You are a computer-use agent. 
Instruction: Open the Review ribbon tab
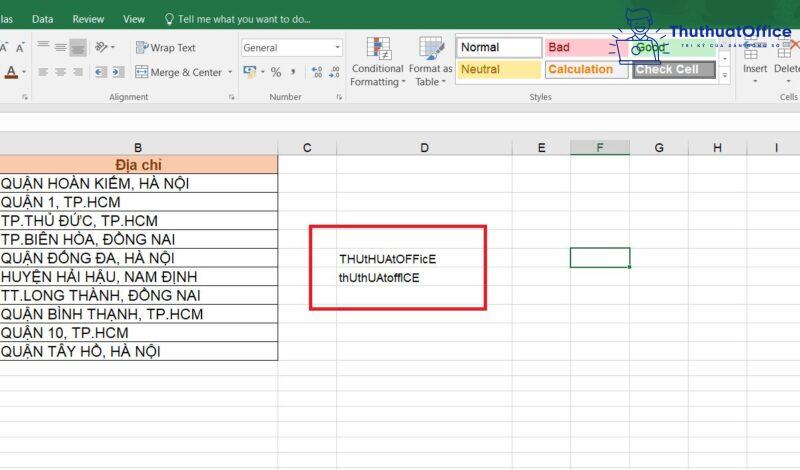pos(88,19)
